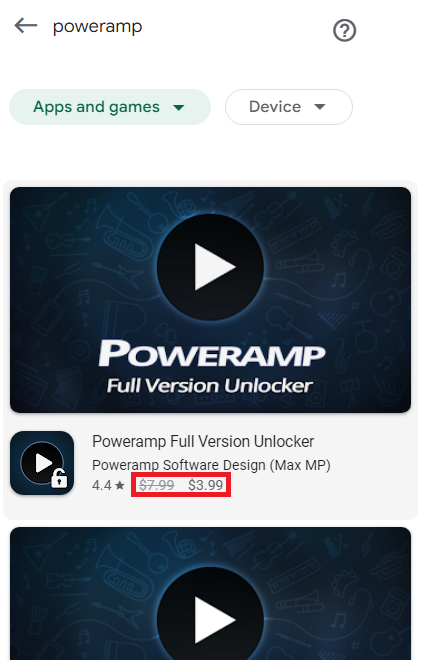Click the star rating icon beside 4.4
This screenshot has width=423, height=660.
pos(120,485)
